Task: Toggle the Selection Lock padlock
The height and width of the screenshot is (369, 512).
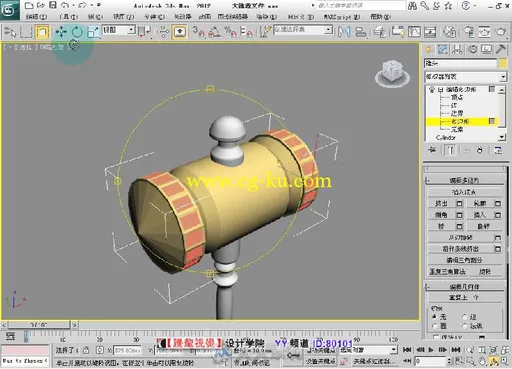Action: coord(86,350)
